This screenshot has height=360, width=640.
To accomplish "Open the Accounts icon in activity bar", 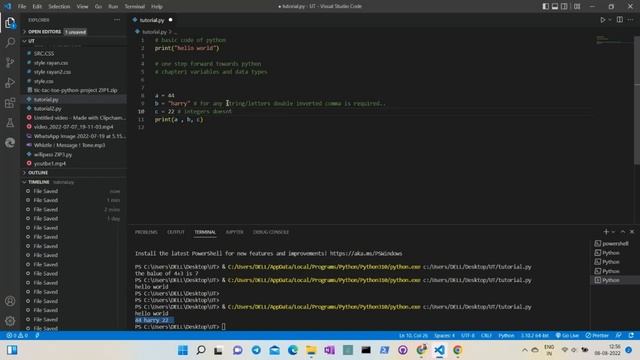I will [10, 301].
